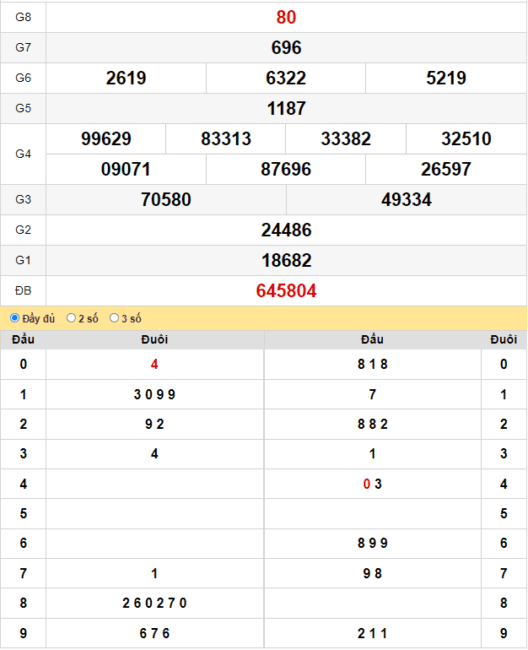Click the G3 row label
Screen dimensions: 528x650
pos(23,199)
